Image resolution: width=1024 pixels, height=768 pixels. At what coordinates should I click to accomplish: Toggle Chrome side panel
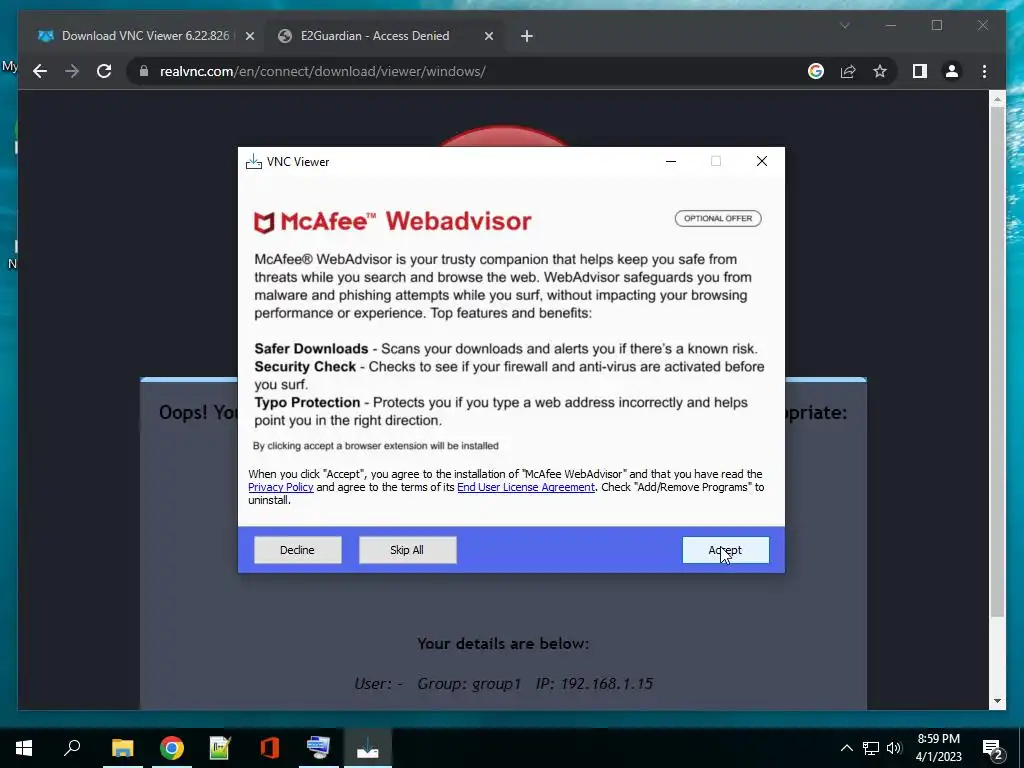tap(920, 71)
